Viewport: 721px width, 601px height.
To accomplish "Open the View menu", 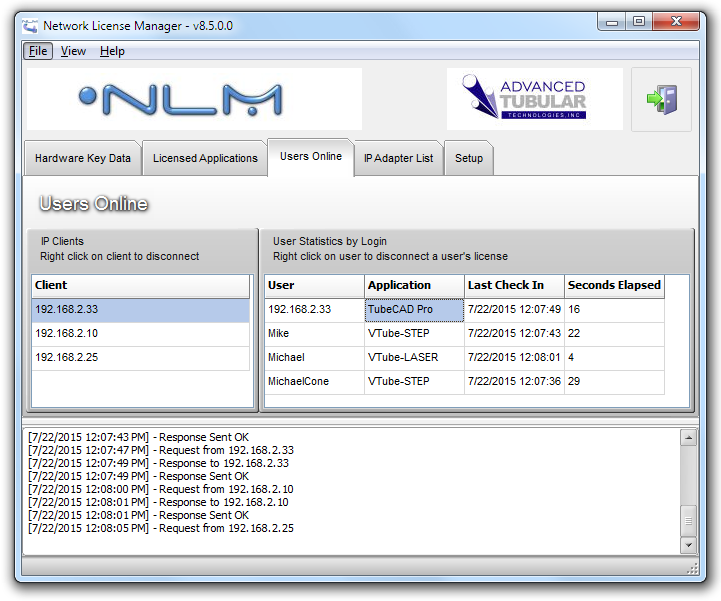I will tap(73, 51).
